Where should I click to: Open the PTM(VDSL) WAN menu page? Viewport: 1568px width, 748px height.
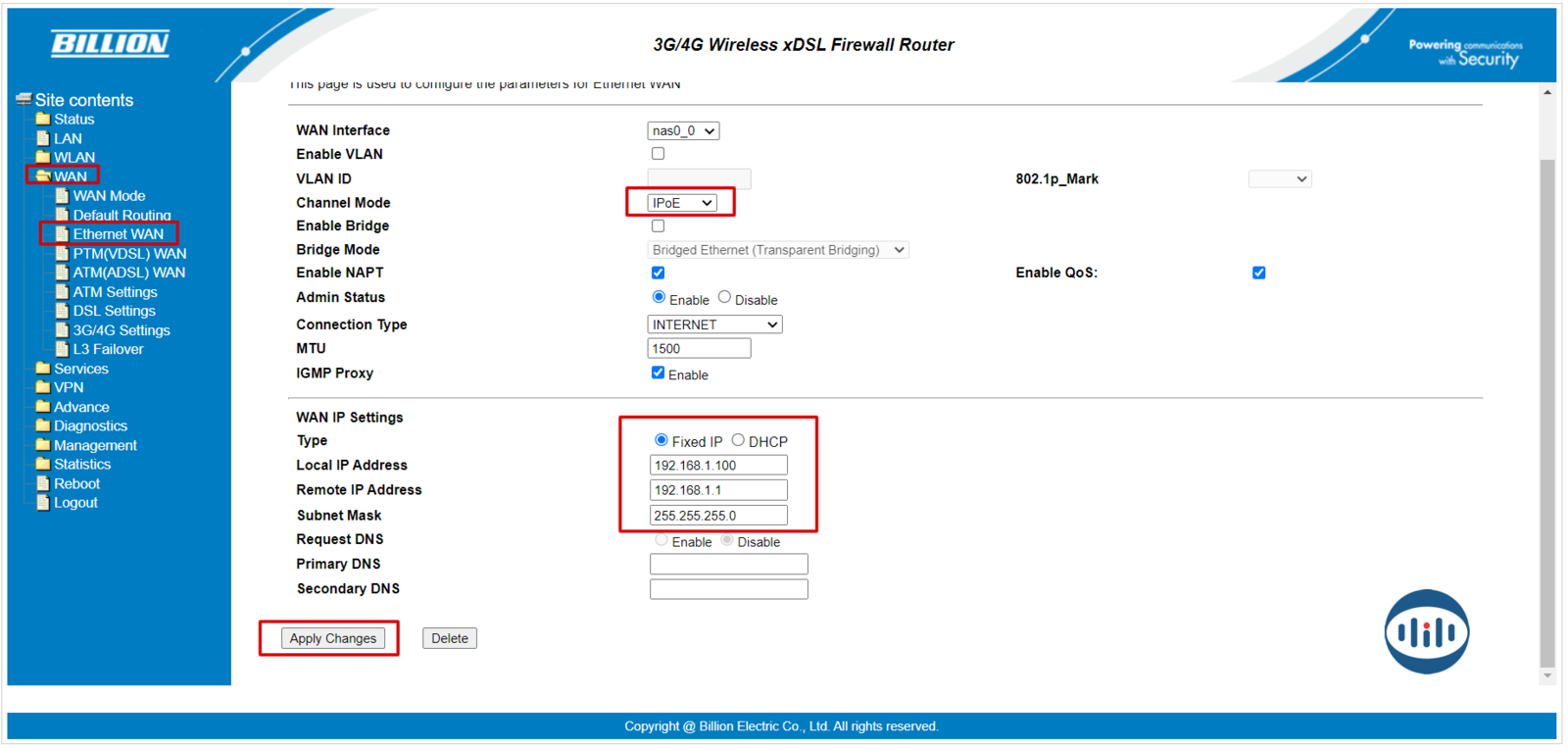[128, 254]
